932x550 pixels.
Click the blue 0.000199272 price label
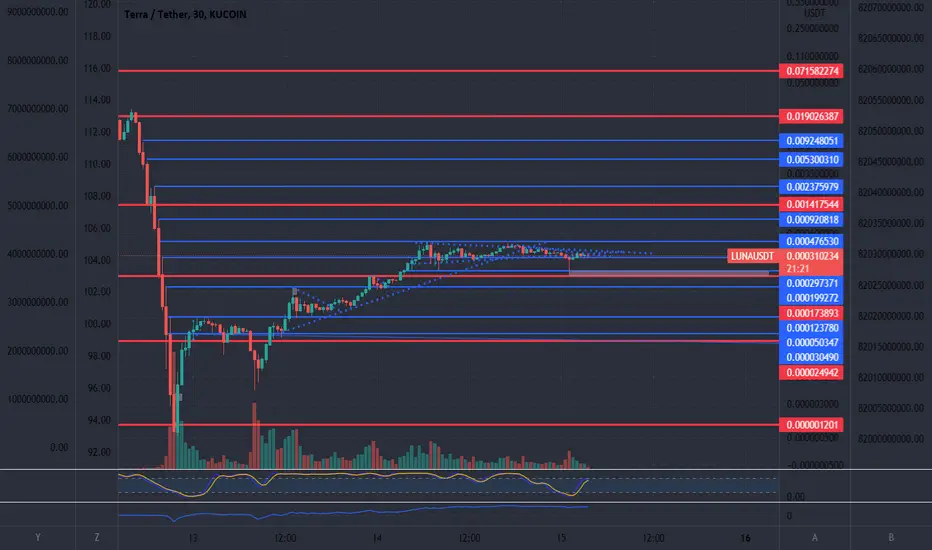coord(811,298)
